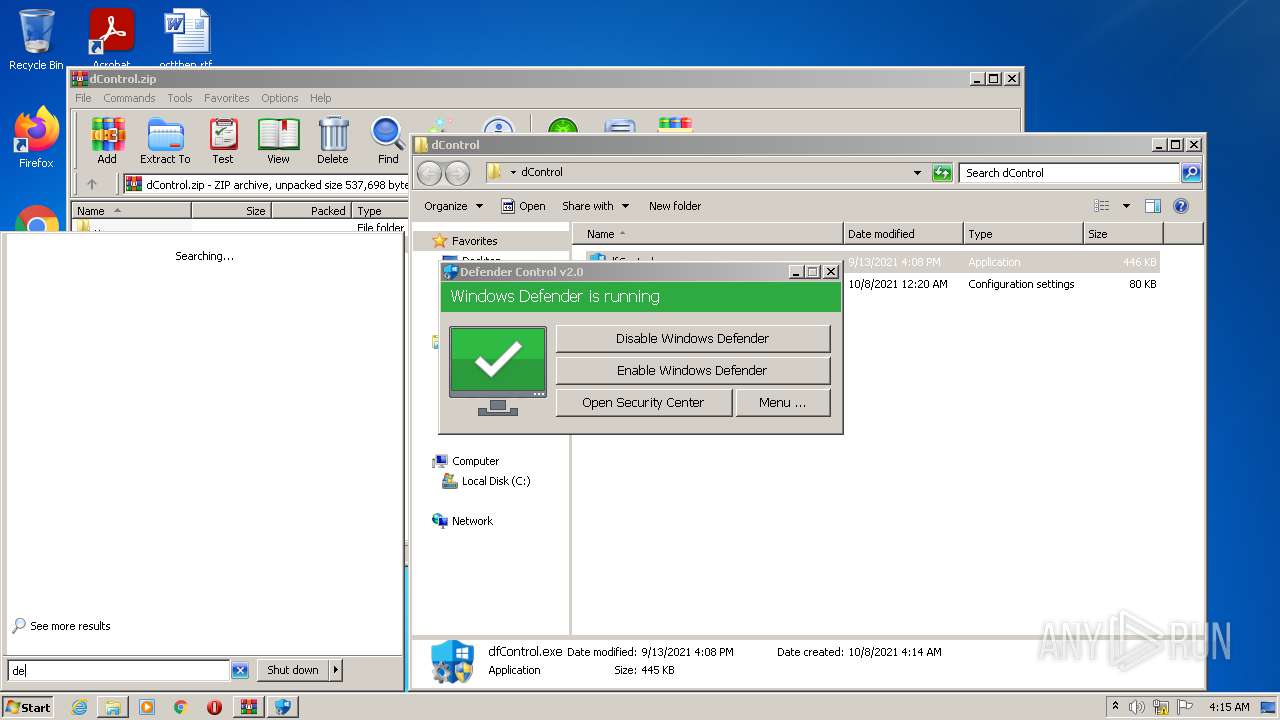Click the Find magnifier icon in WinRAR
The image size is (1280, 720).
(x=388, y=141)
